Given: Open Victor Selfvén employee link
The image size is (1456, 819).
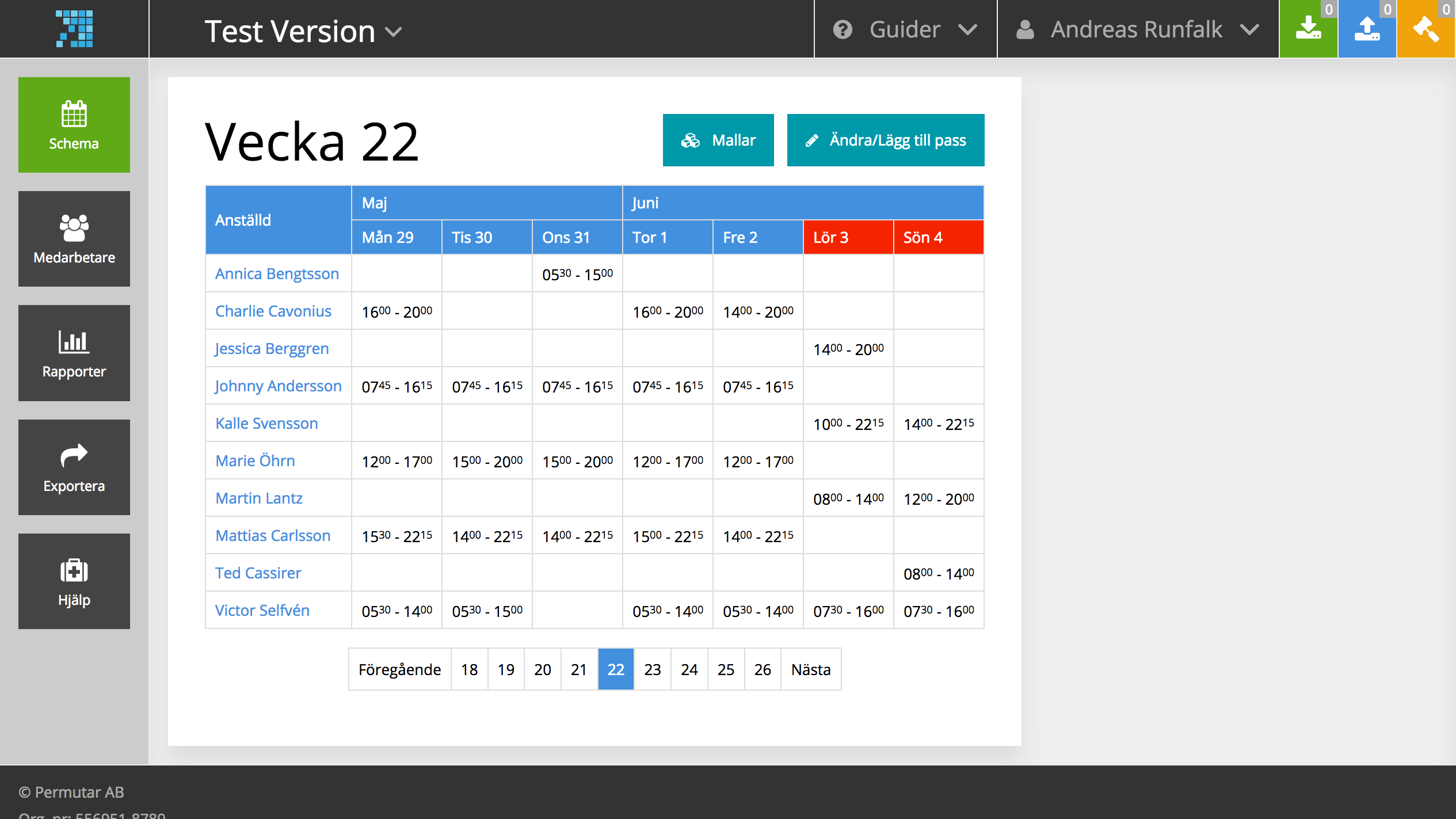Looking at the screenshot, I should click(262, 610).
